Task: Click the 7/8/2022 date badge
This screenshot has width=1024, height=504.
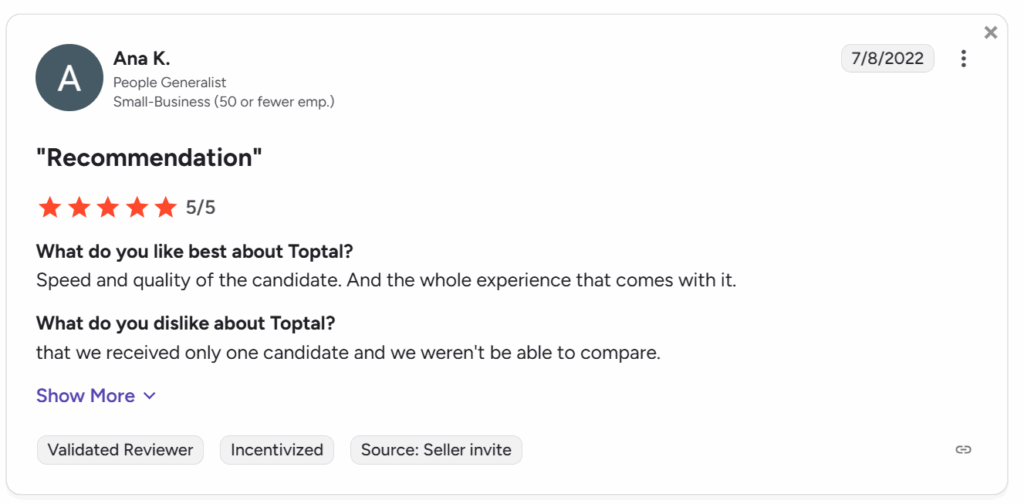Action: tap(888, 59)
